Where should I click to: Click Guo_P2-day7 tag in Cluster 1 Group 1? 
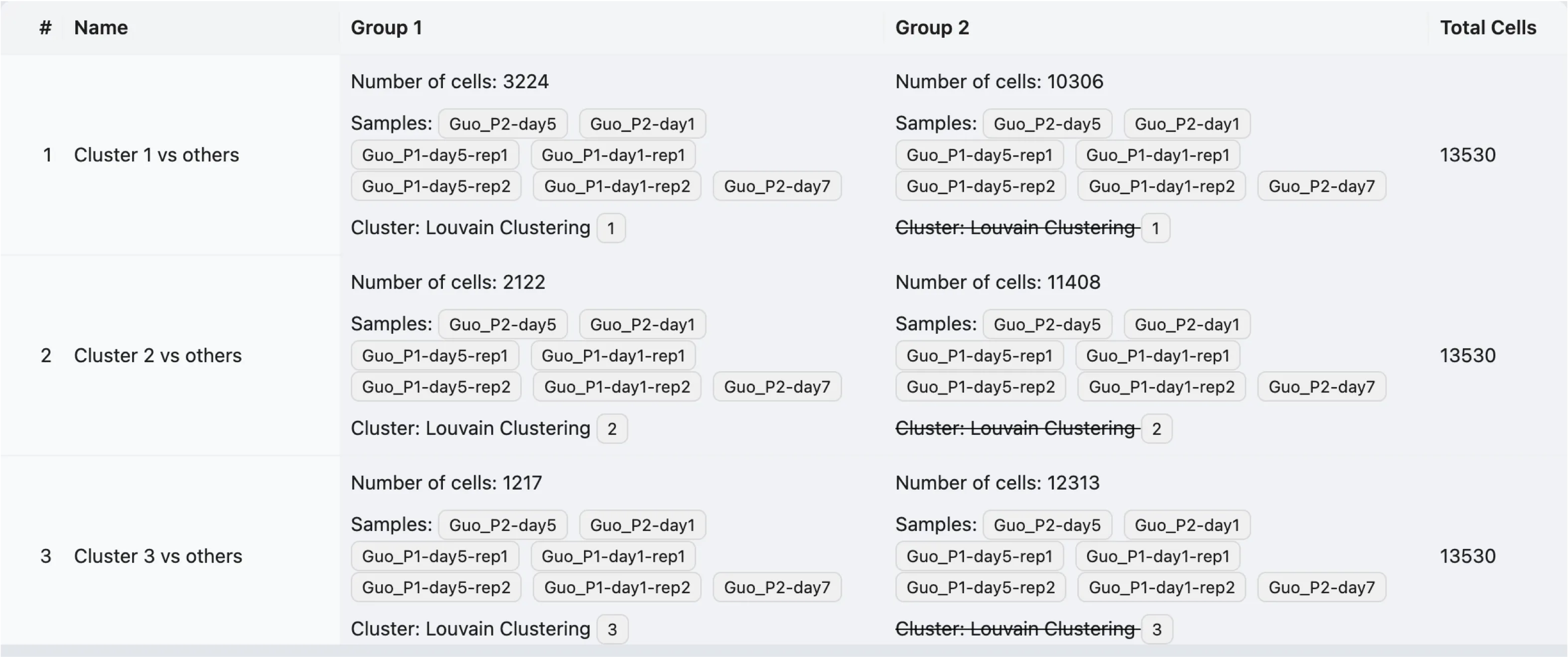(777, 186)
